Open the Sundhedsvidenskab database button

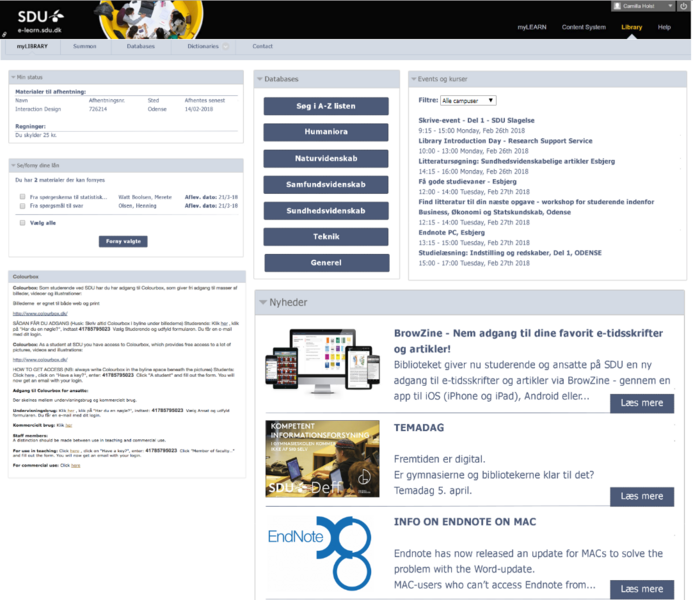(325, 211)
